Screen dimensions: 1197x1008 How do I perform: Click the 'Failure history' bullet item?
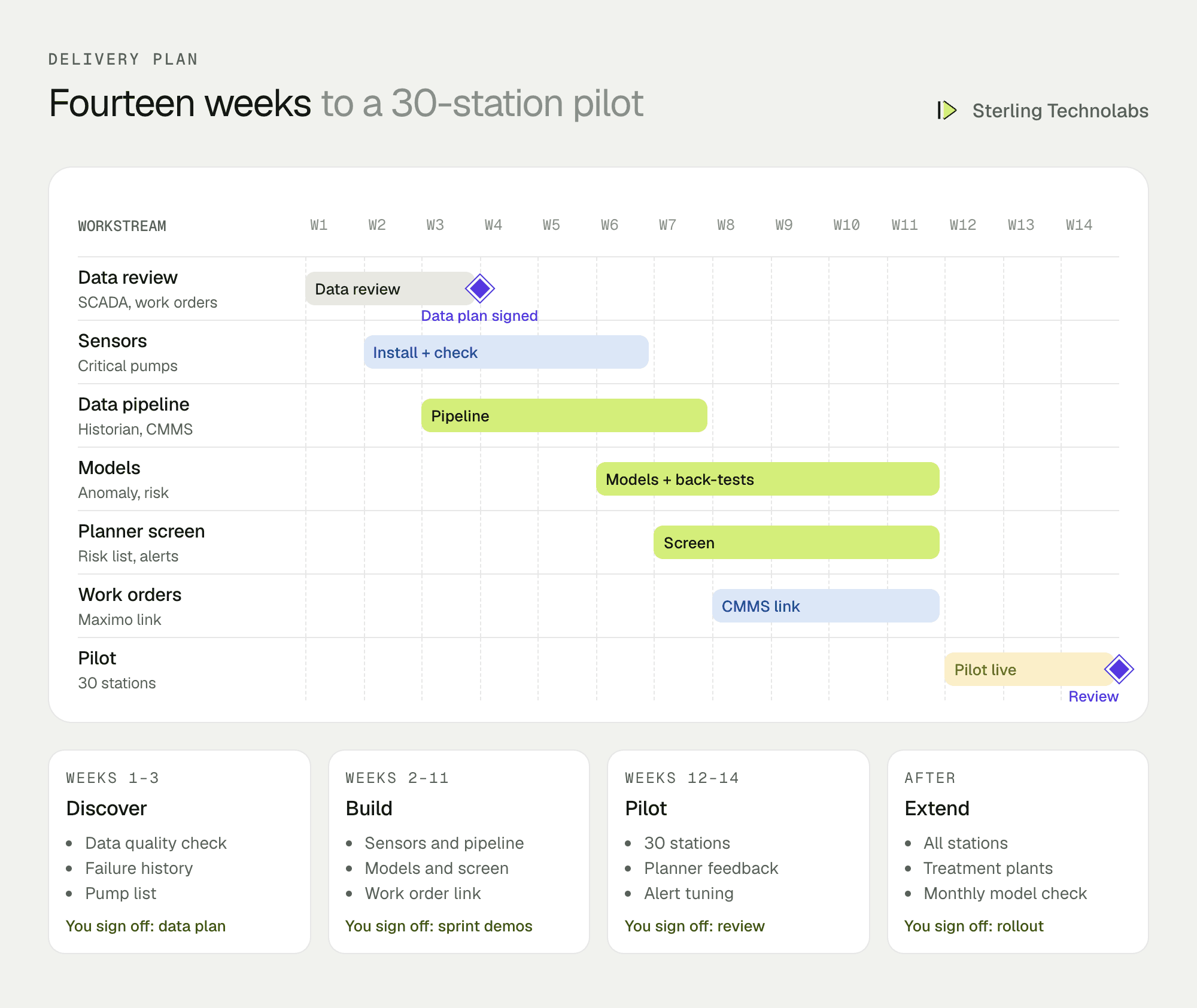point(139,868)
